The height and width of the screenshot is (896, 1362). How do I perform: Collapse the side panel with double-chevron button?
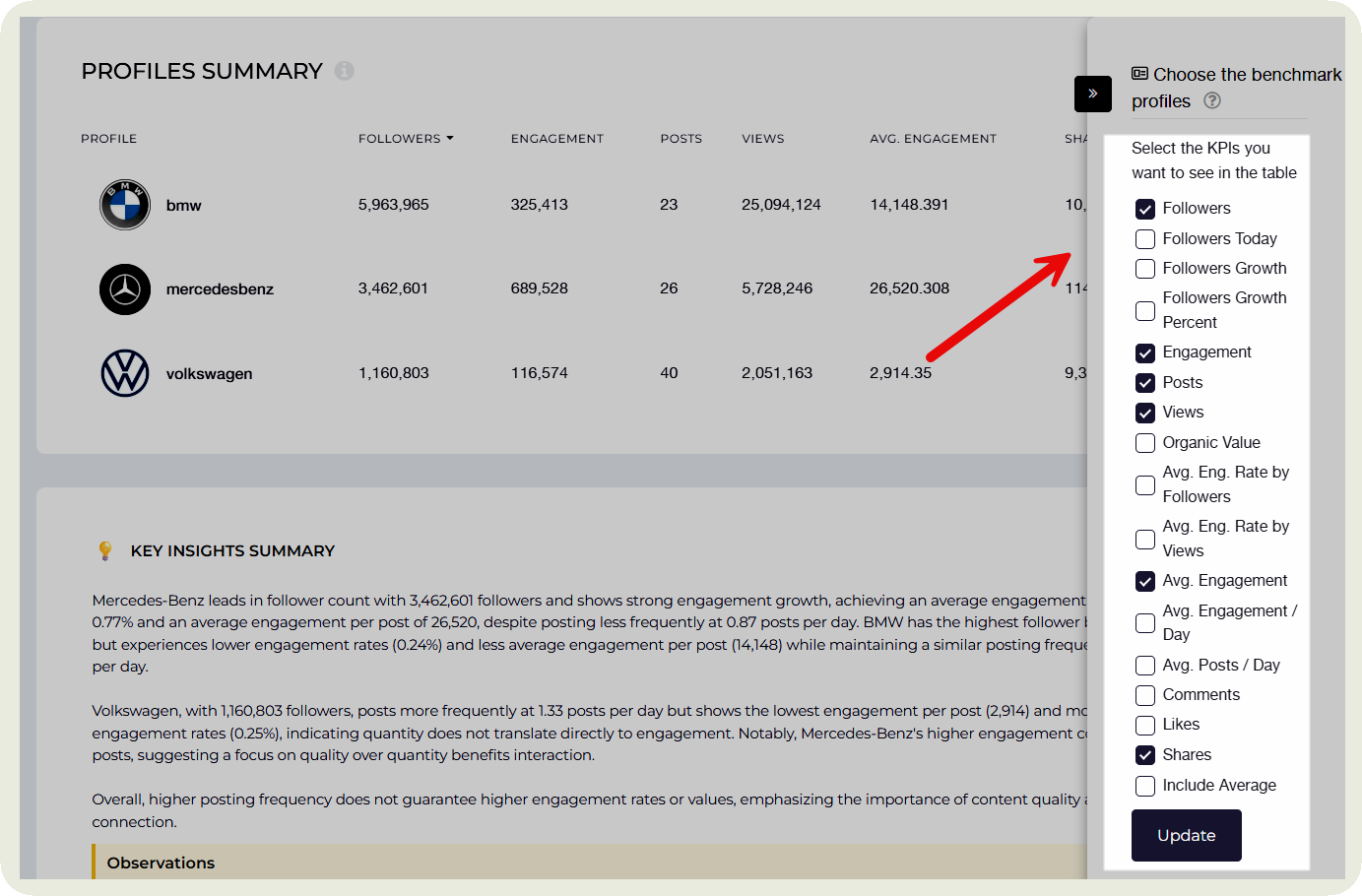1092,94
